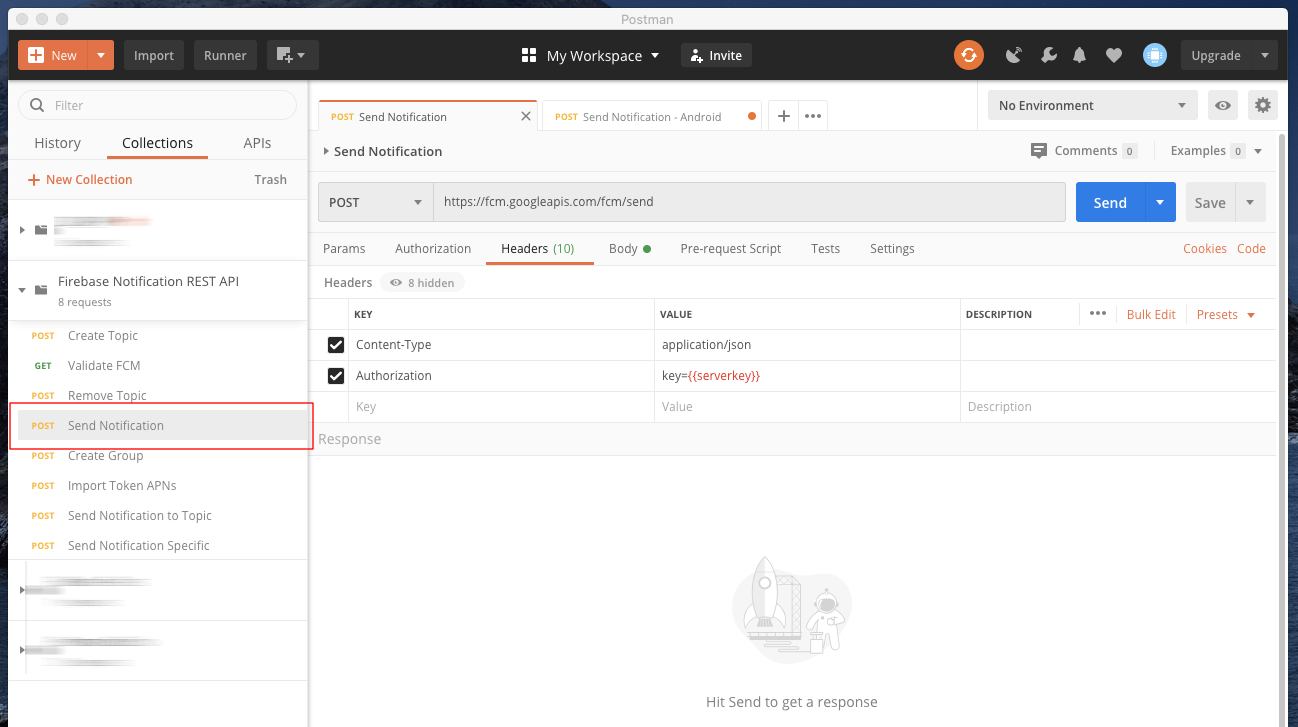Open the capture requests satellite icon
This screenshot has height=727, width=1298.
pos(1014,55)
